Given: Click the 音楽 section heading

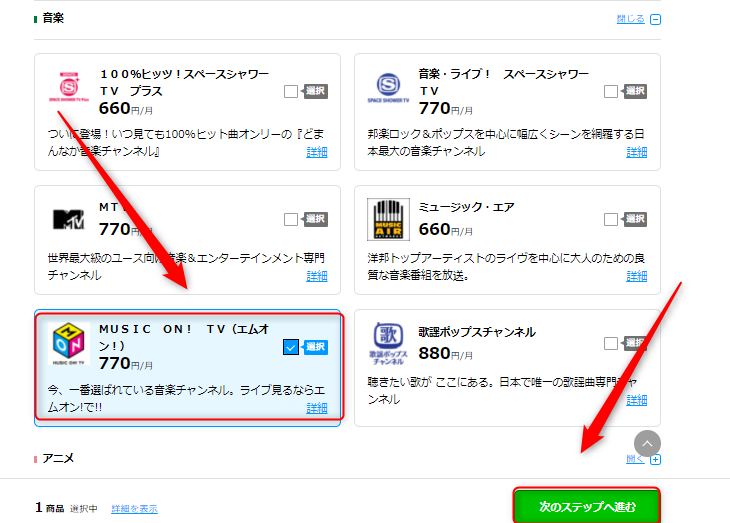Looking at the screenshot, I should coord(53,18).
